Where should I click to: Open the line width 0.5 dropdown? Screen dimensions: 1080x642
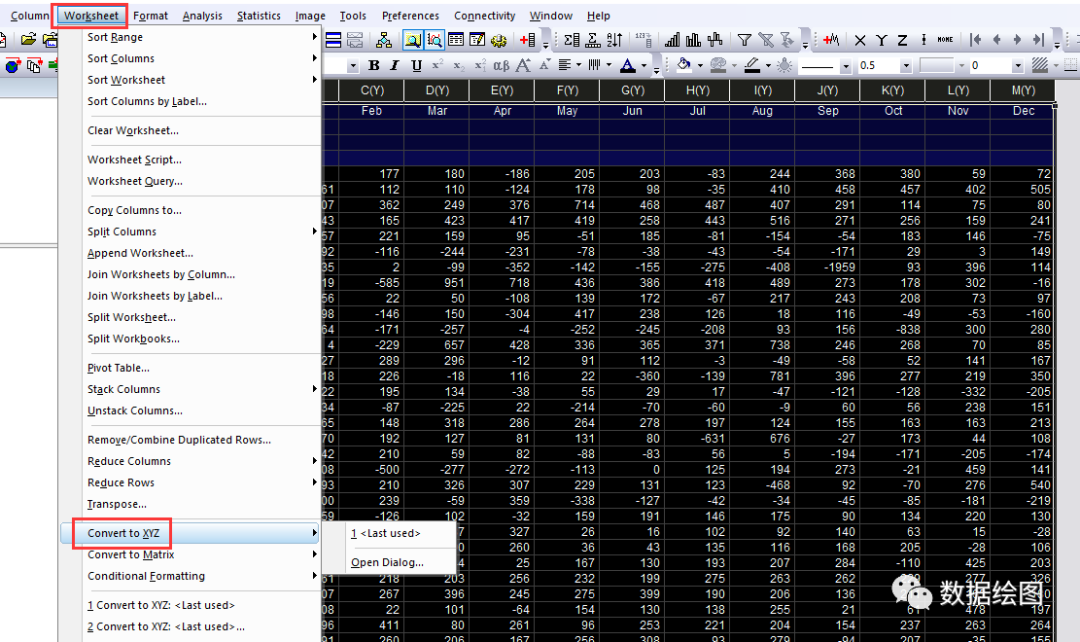click(x=906, y=65)
